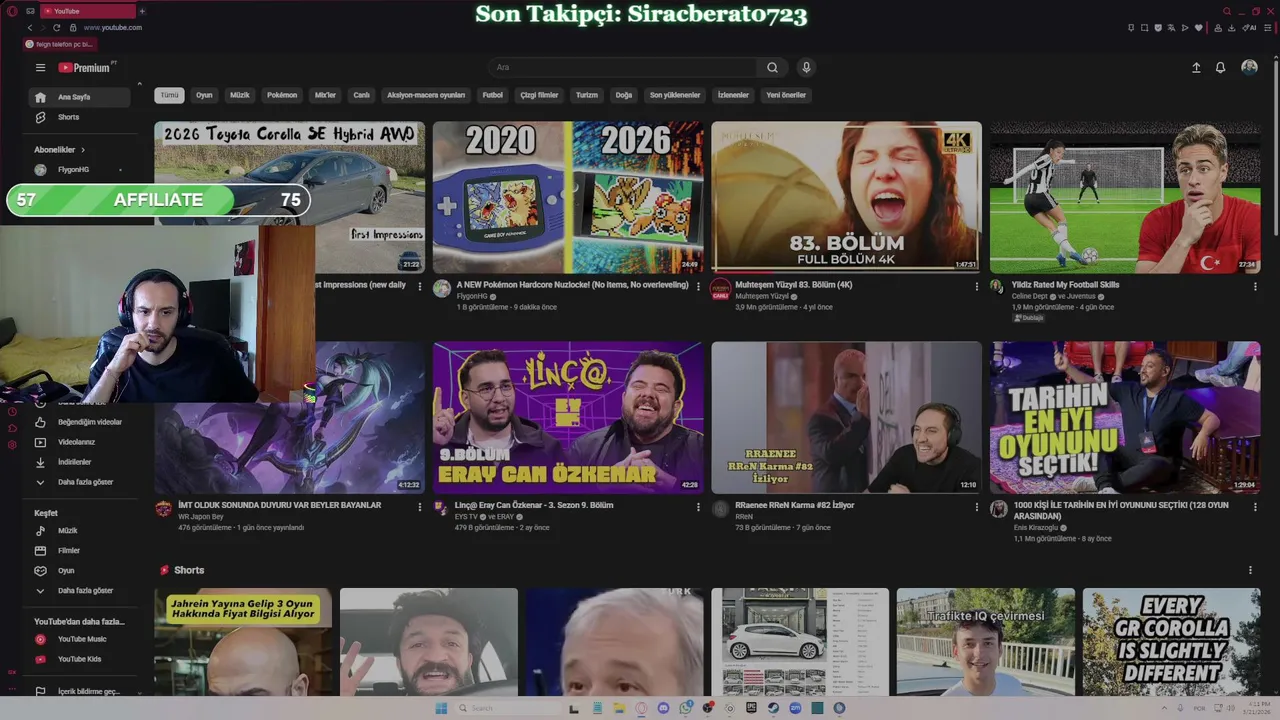Viewport: 1280px width, 720px height.
Task: Select the Oyun filter chip
Action: [x=204, y=95]
